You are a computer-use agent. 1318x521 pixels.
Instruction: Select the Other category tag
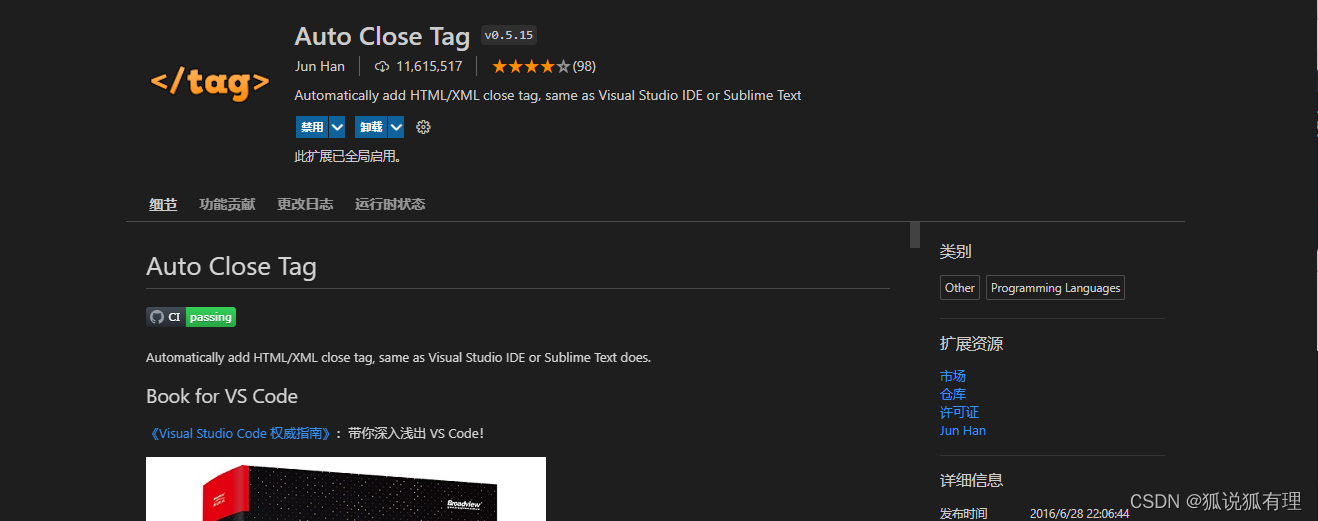(x=960, y=288)
